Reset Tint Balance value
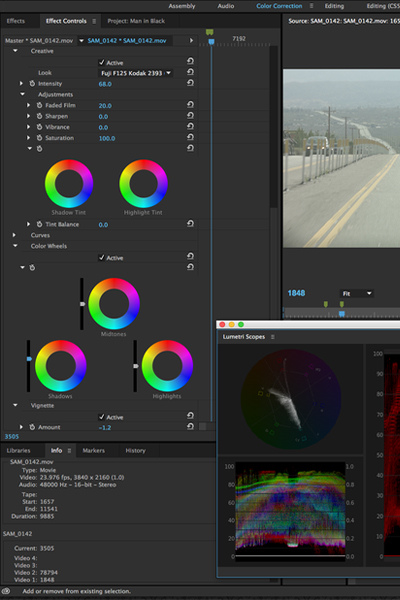 (x=190, y=223)
